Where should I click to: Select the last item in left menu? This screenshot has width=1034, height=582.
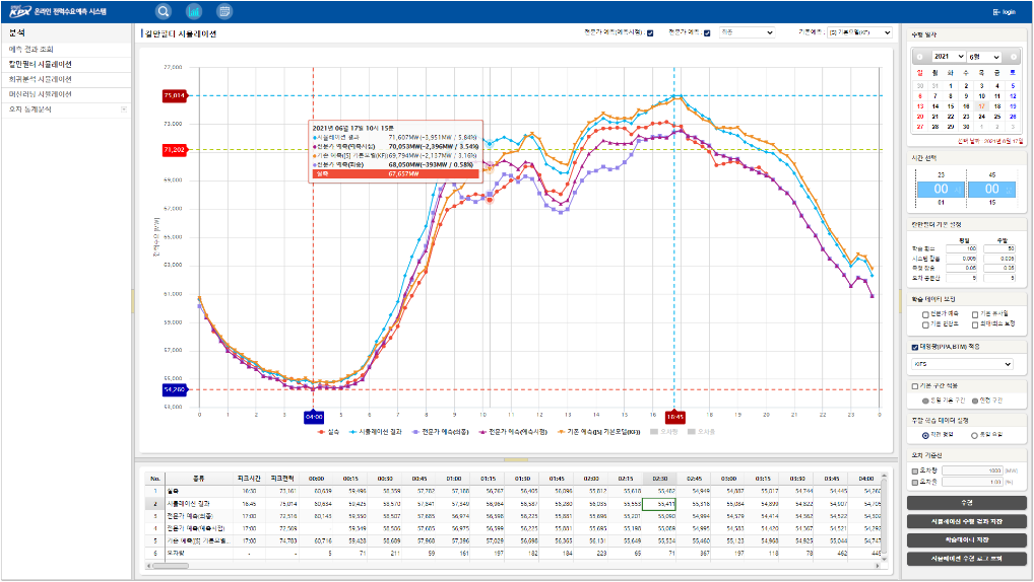point(35,108)
